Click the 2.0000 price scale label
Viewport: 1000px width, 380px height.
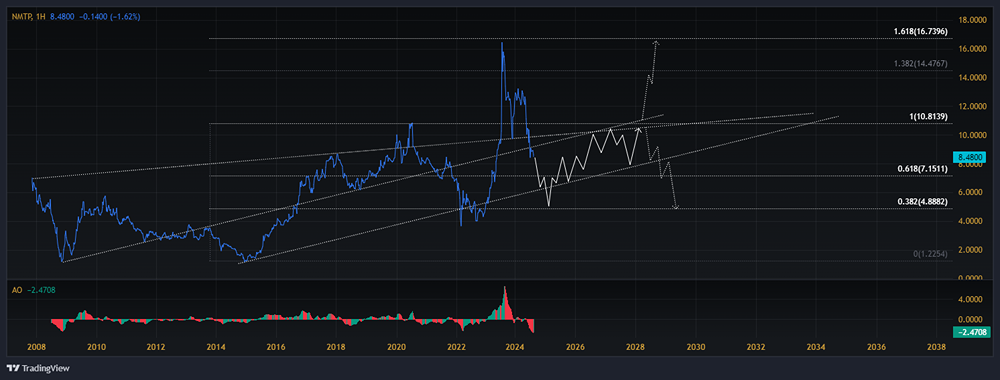click(971, 250)
